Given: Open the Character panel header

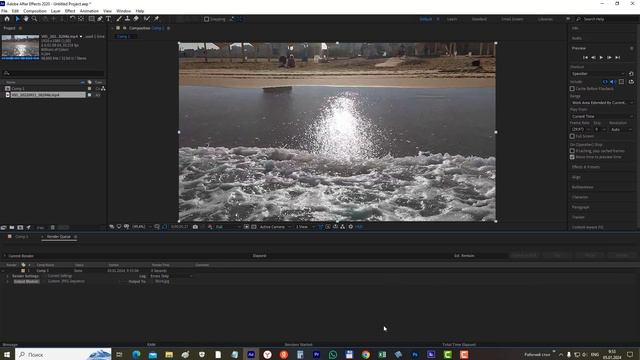Looking at the screenshot, I should [580, 197].
